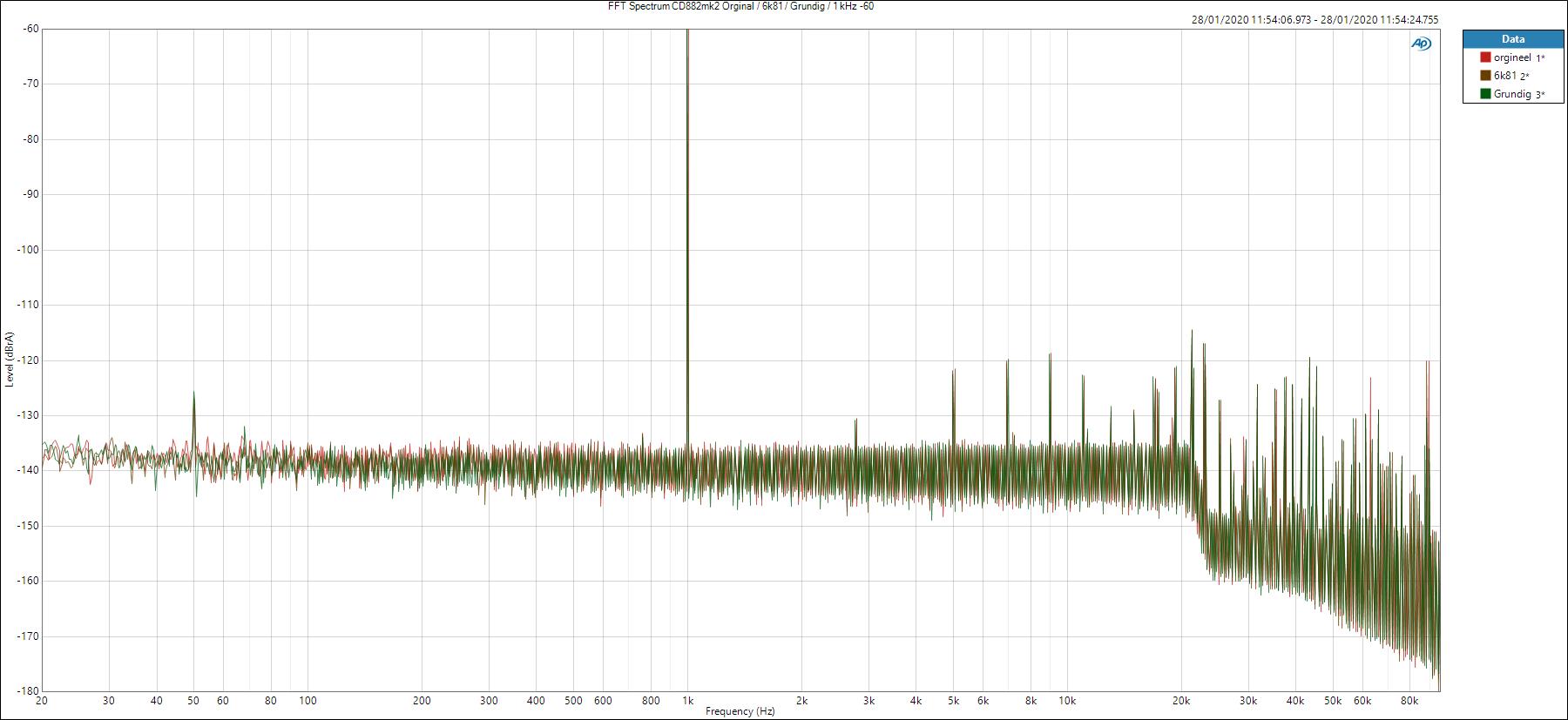Click the Level (dBrA) y-axis label
Screen dimensions: 1568x720
9,359
